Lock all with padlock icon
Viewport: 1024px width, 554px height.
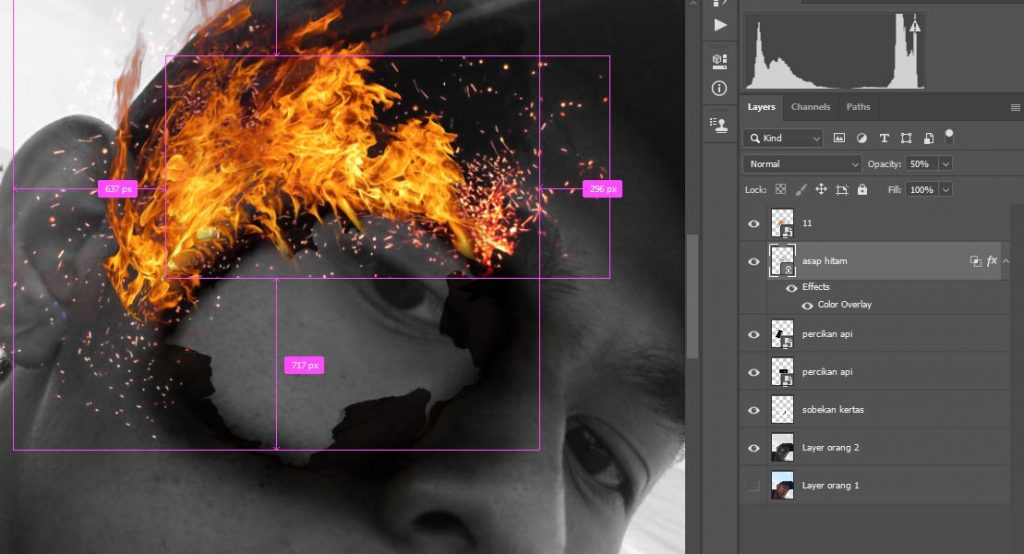pos(862,189)
